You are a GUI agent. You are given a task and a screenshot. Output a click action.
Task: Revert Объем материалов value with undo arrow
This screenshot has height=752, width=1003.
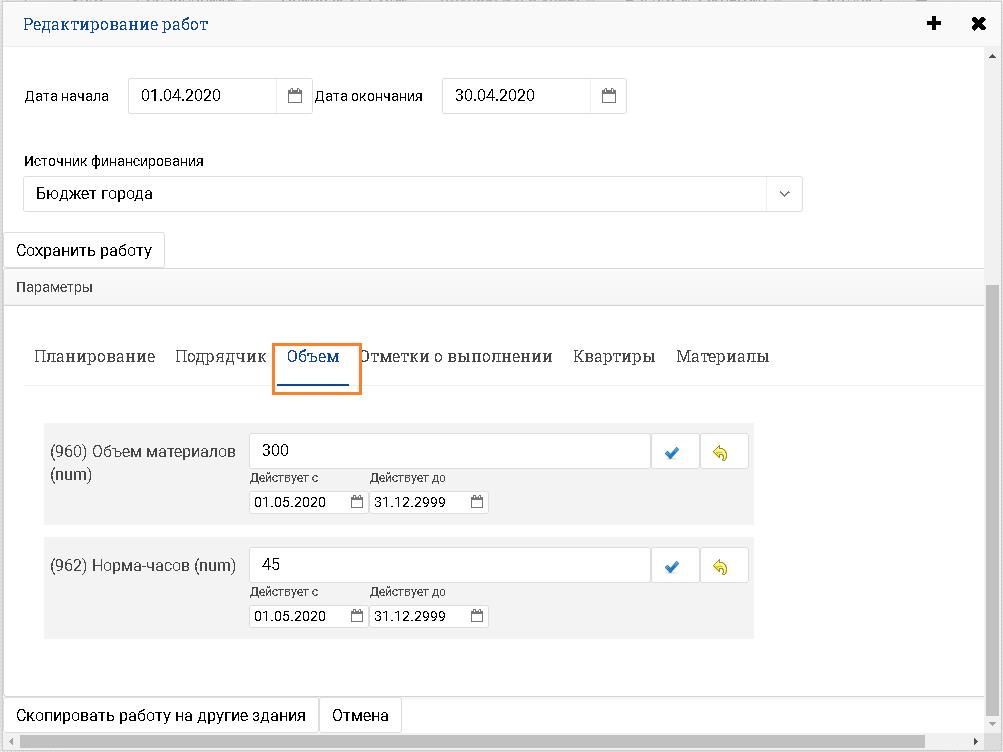click(722, 453)
